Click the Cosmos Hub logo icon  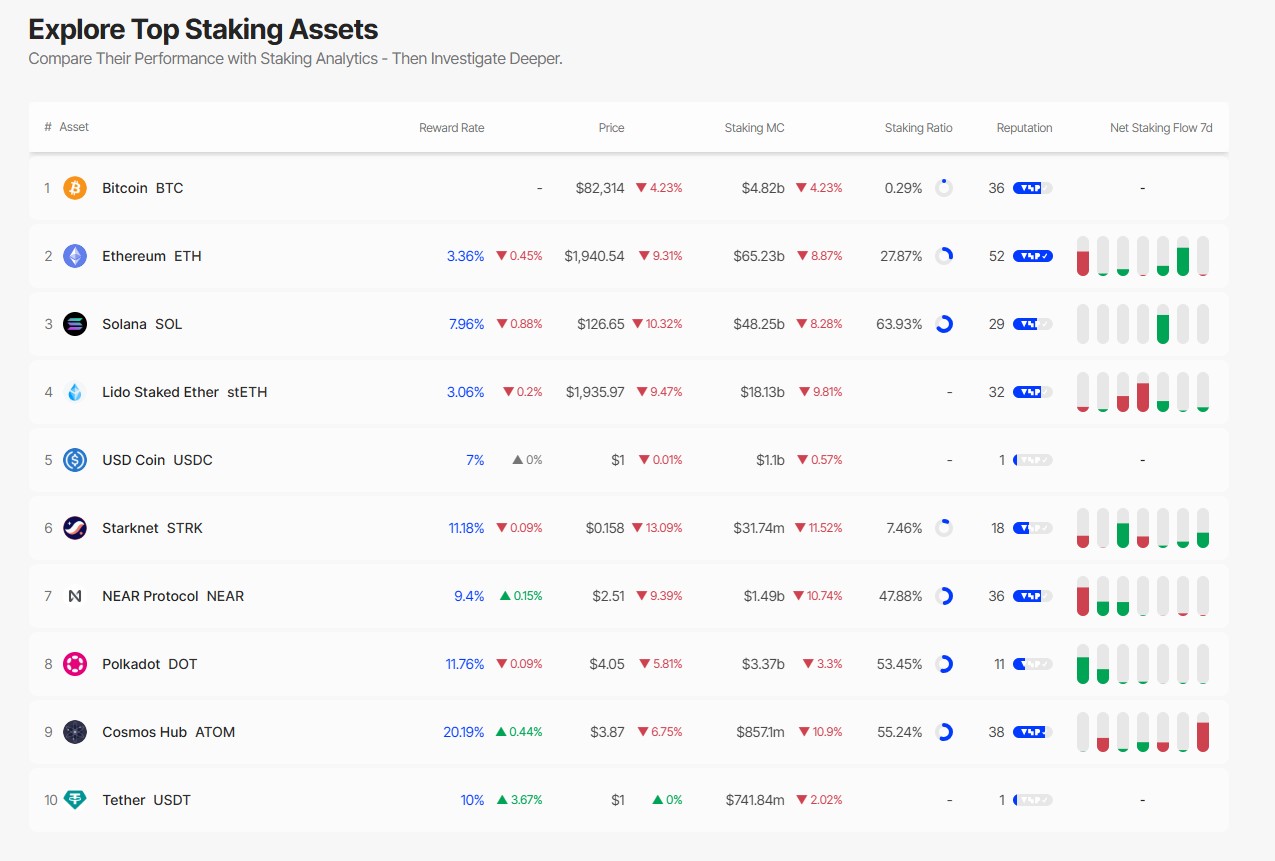(x=75, y=732)
